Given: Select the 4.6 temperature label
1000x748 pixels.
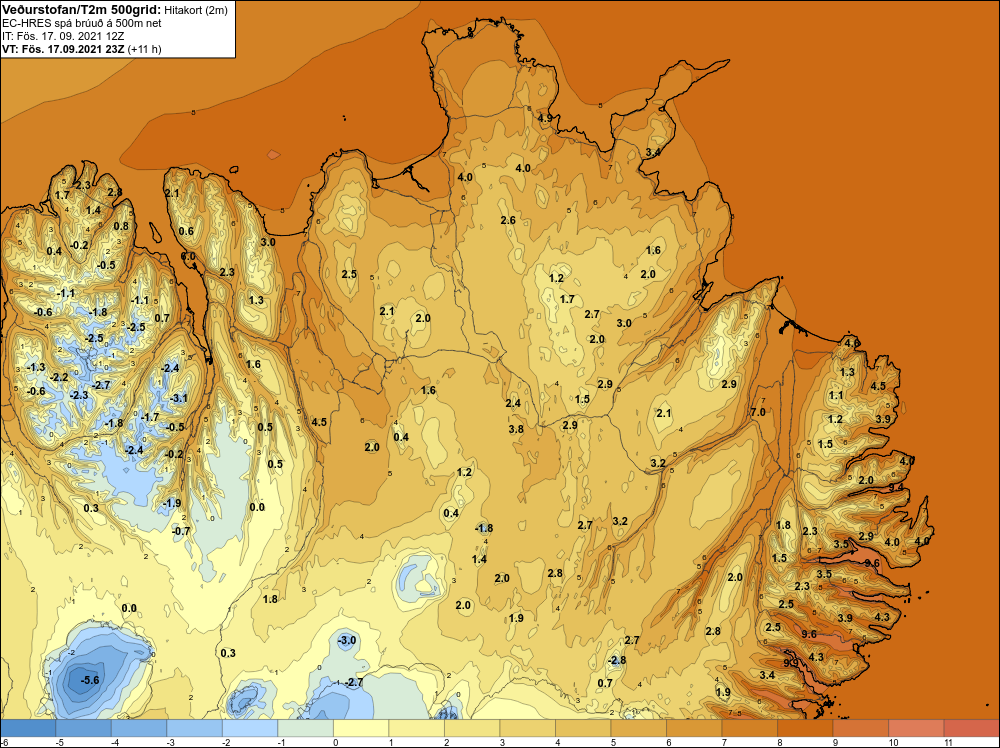Looking at the screenshot, I should pyautogui.click(x=852, y=343).
